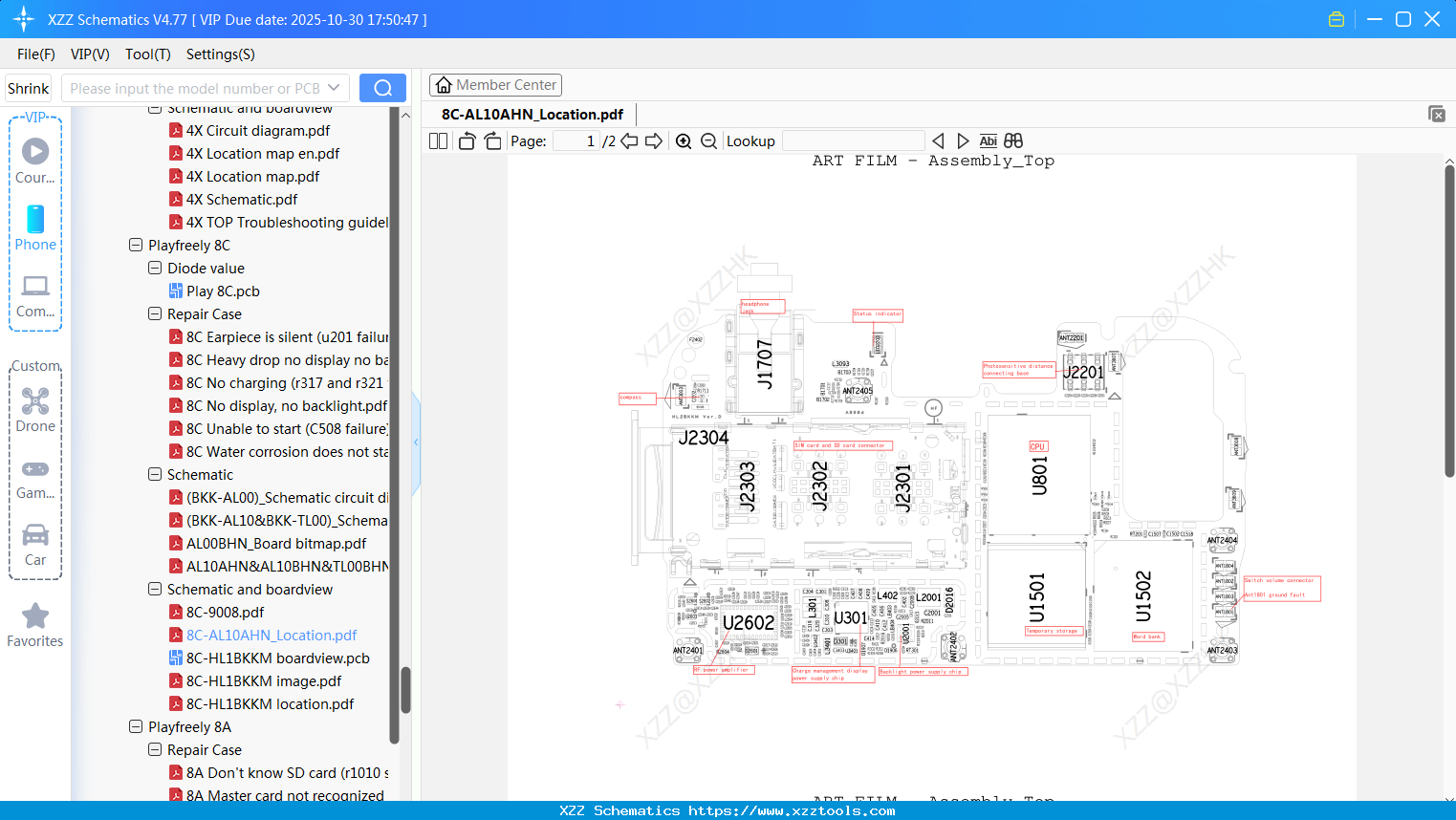The width and height of the screenshot is (1456, 820).
Task: Go to the next PDF page
Action: [x=654, y=141]
